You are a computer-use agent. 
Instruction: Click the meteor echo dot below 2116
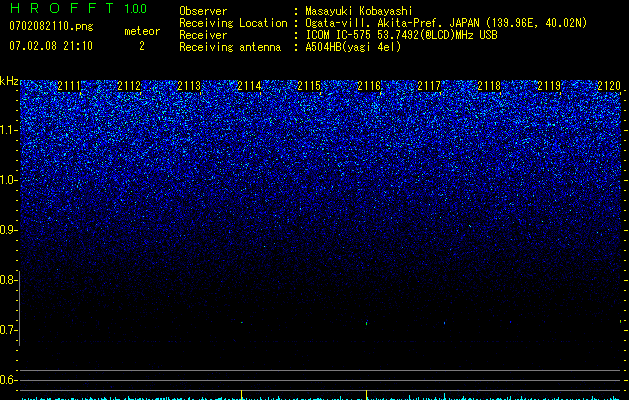pyautogui.click(x=367, y=323)
